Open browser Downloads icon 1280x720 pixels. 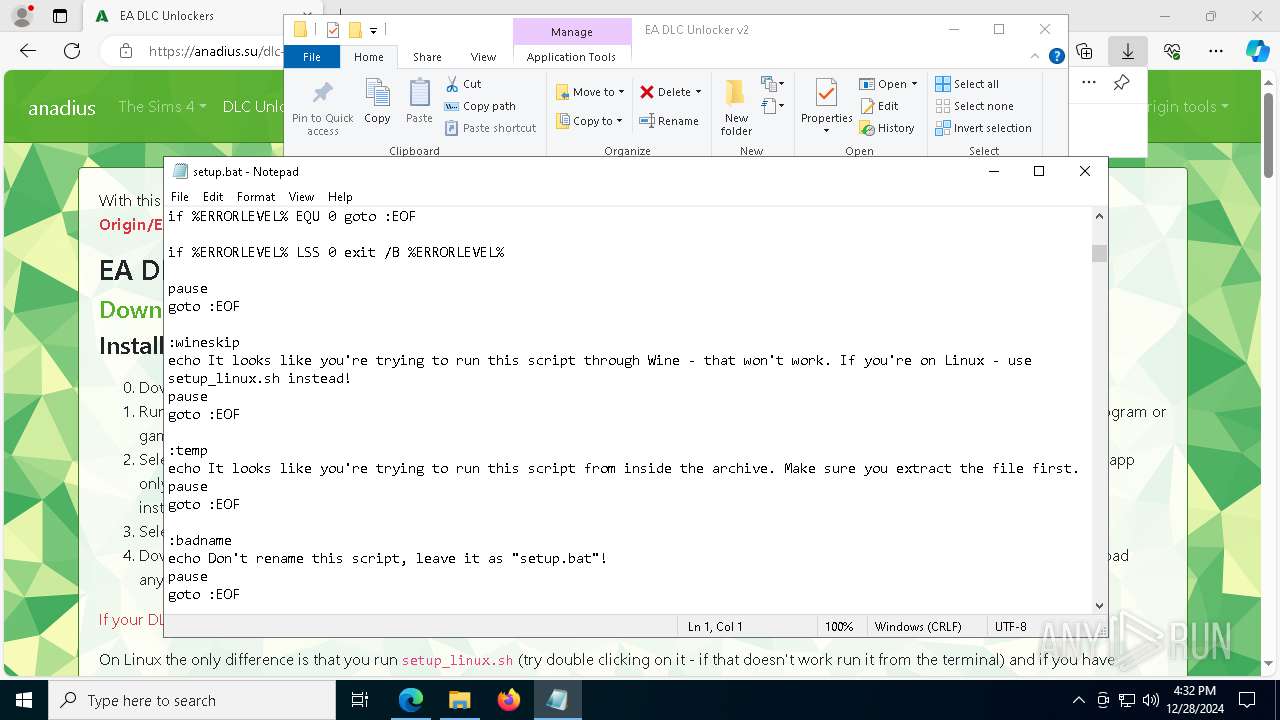[1128, 51]
